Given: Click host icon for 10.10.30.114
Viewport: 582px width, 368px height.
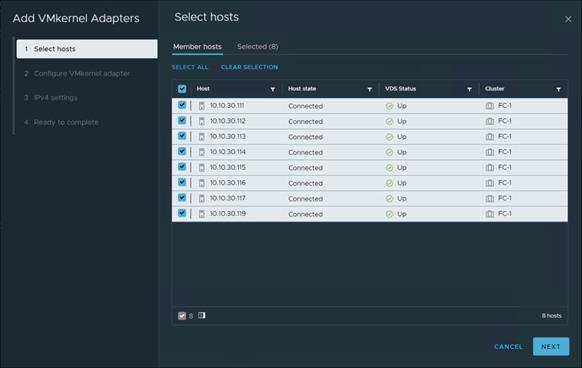Looking at the screenshot, I should [x=202, y=152].
